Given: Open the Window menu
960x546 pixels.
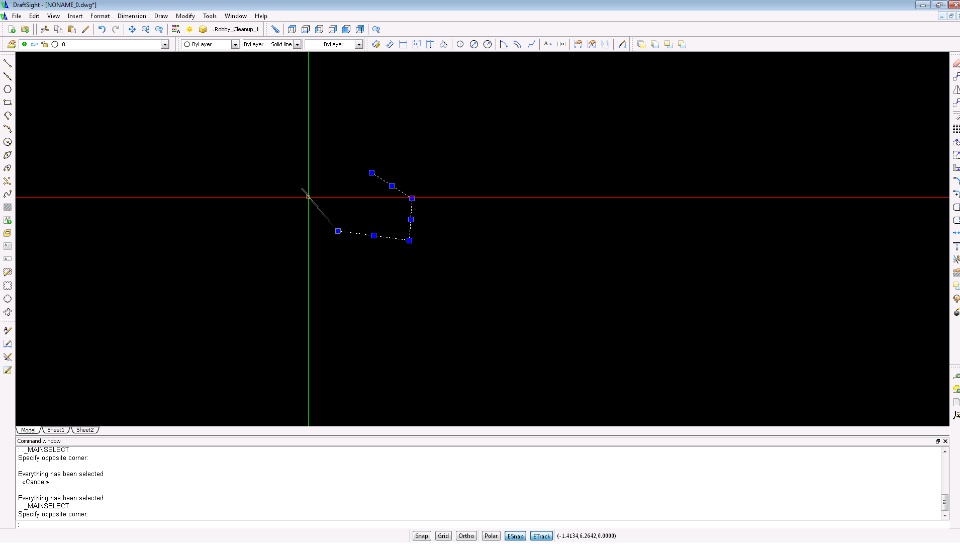Looking at the screenshot, I should point(235,16).
